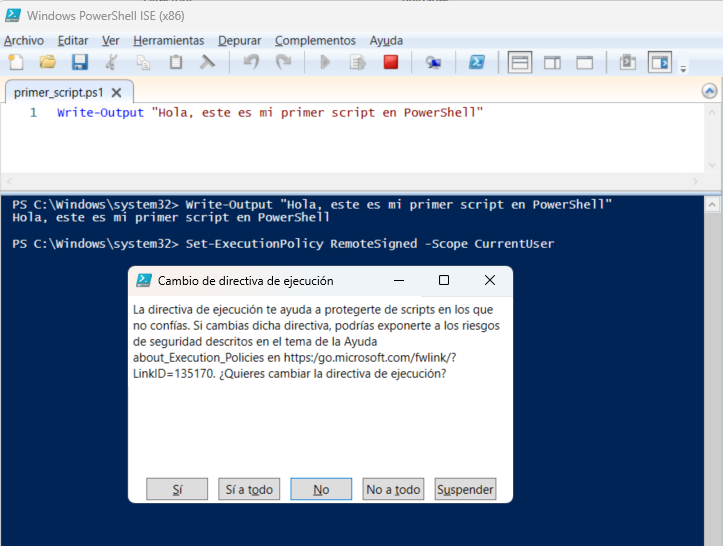Open the Herramientas menu
The image size is (723, 546).
tap(168, 41)
